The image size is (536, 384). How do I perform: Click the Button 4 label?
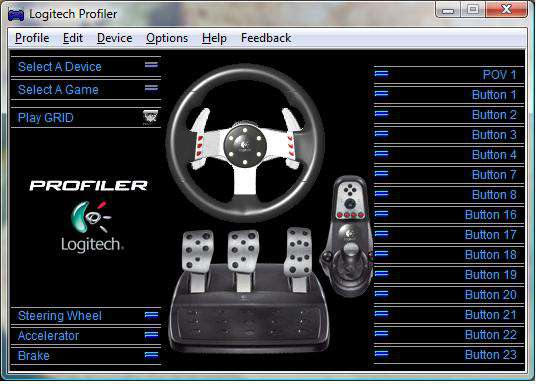click(x=494, y=155)
